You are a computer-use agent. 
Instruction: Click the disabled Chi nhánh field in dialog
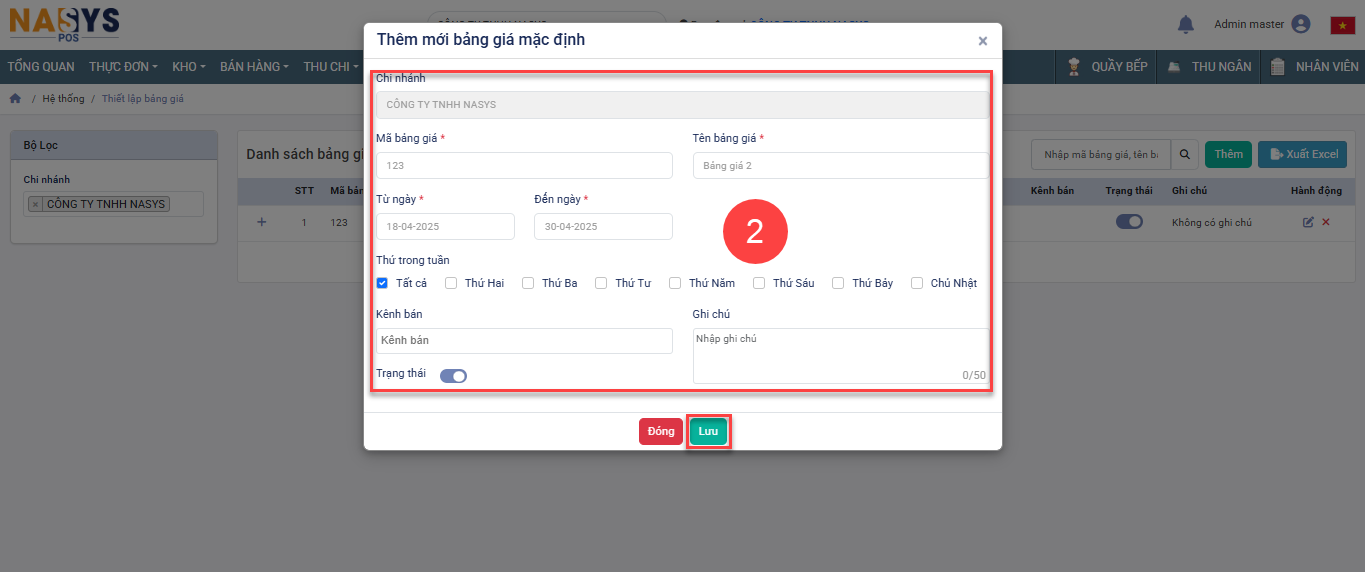[x=682, y=105]
